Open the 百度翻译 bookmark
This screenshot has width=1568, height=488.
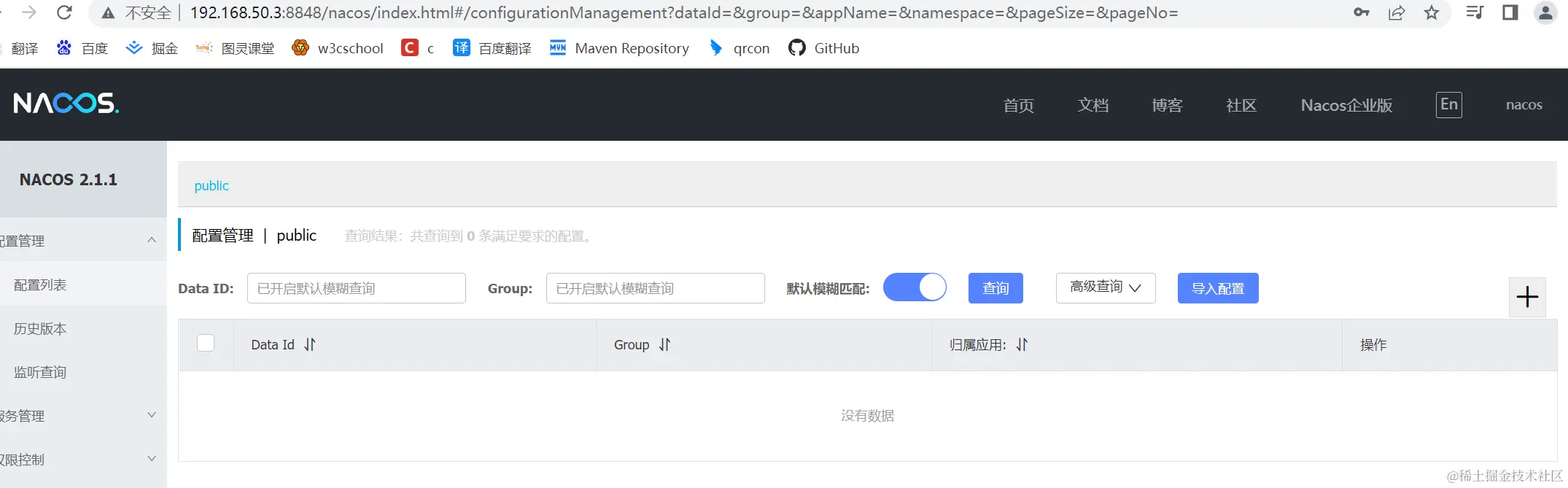[492, 48]
